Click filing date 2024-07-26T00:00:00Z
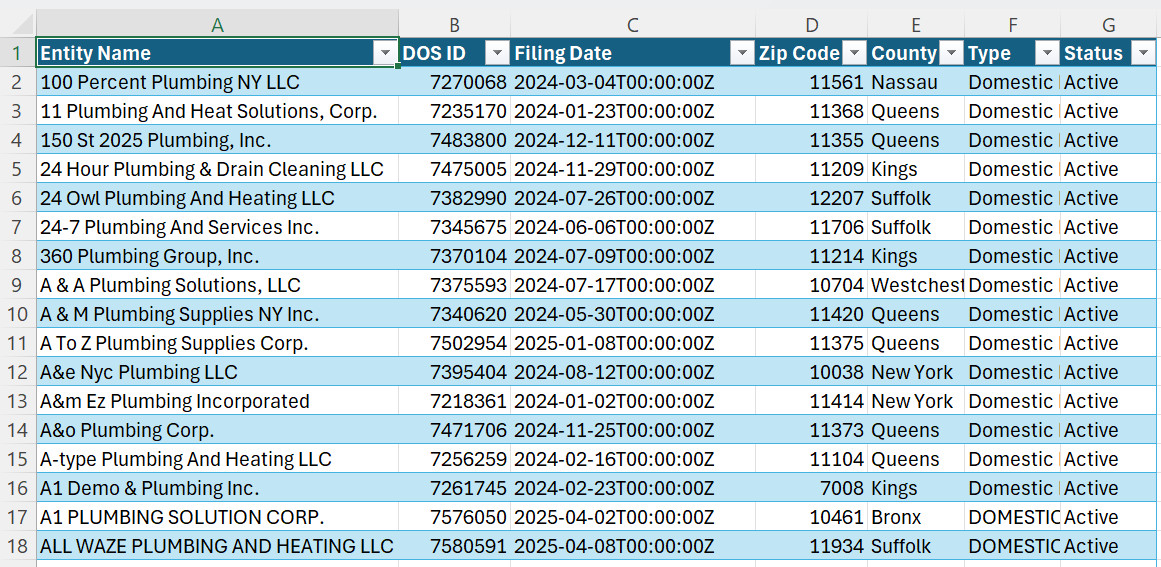The image size is (1161, 567). coord(633,198)
